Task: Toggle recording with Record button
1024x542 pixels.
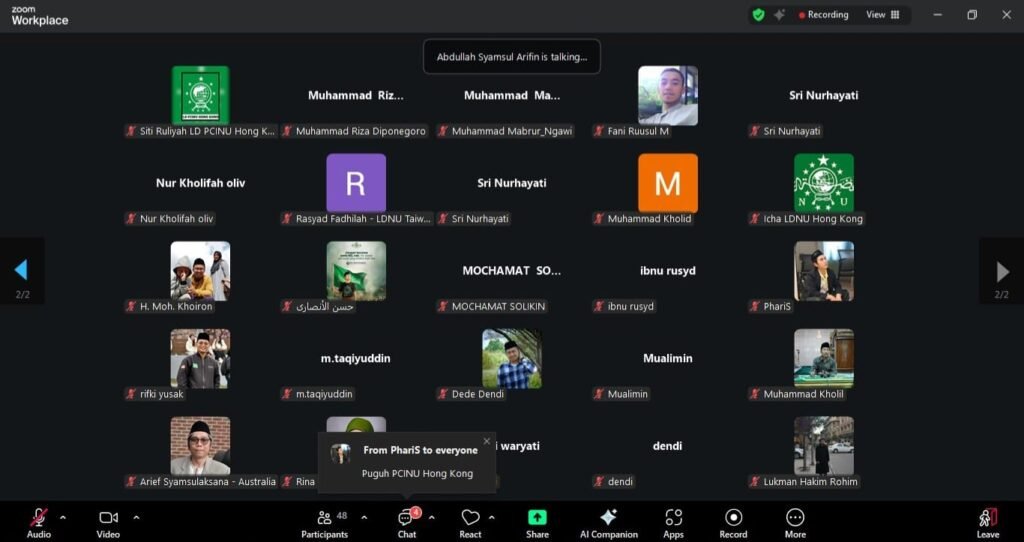Action: [x=733, y=518]
